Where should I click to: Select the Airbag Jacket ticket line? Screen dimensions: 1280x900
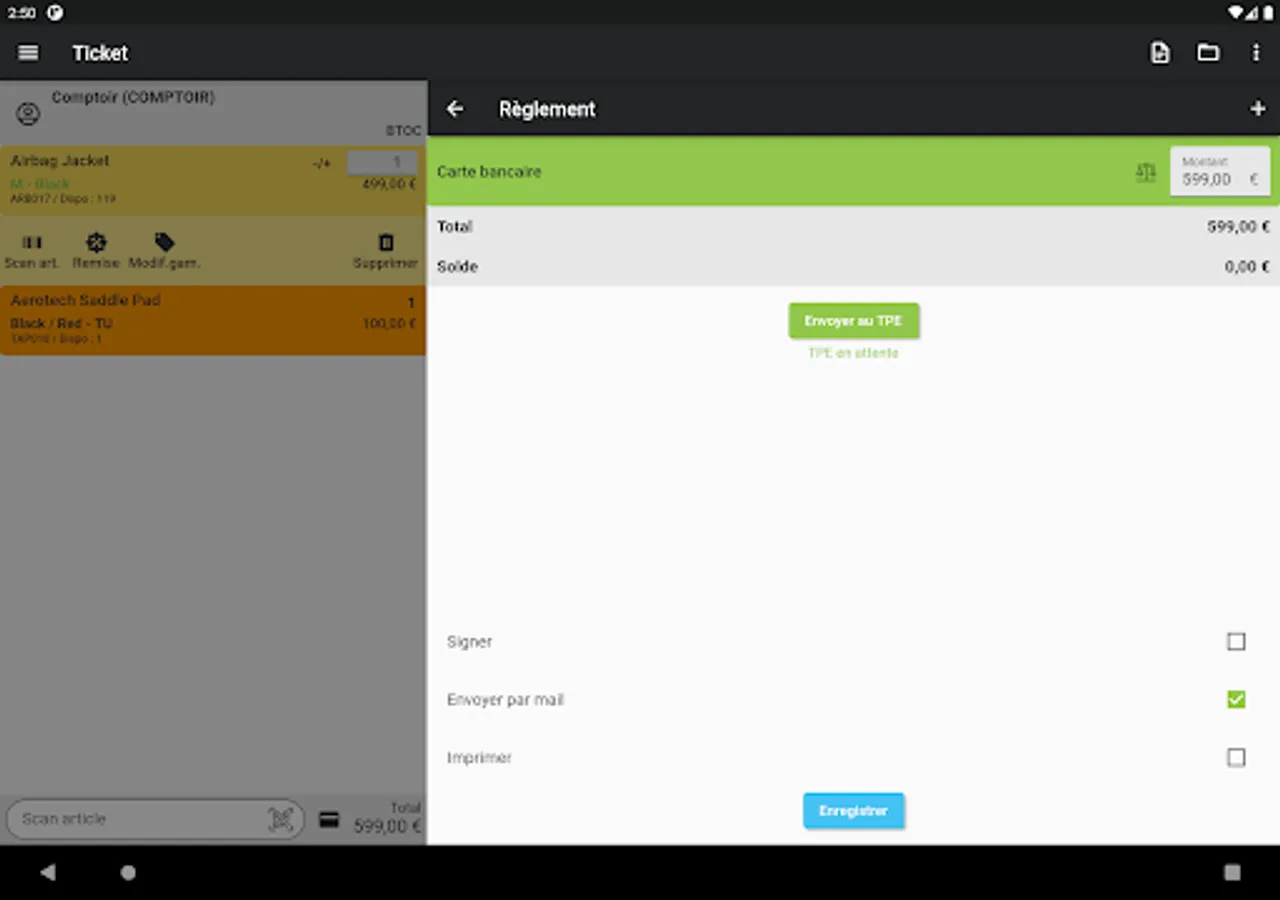(x=213, y=181)
